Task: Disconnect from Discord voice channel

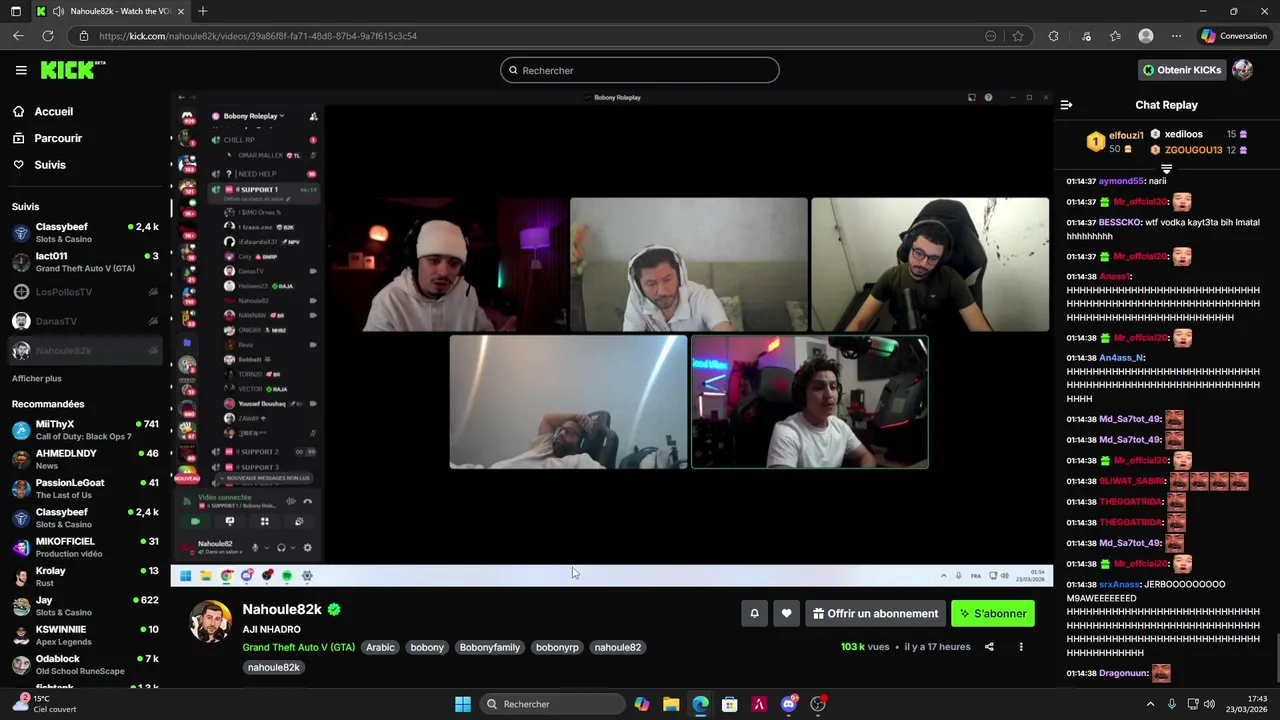Action: [308, 501]
